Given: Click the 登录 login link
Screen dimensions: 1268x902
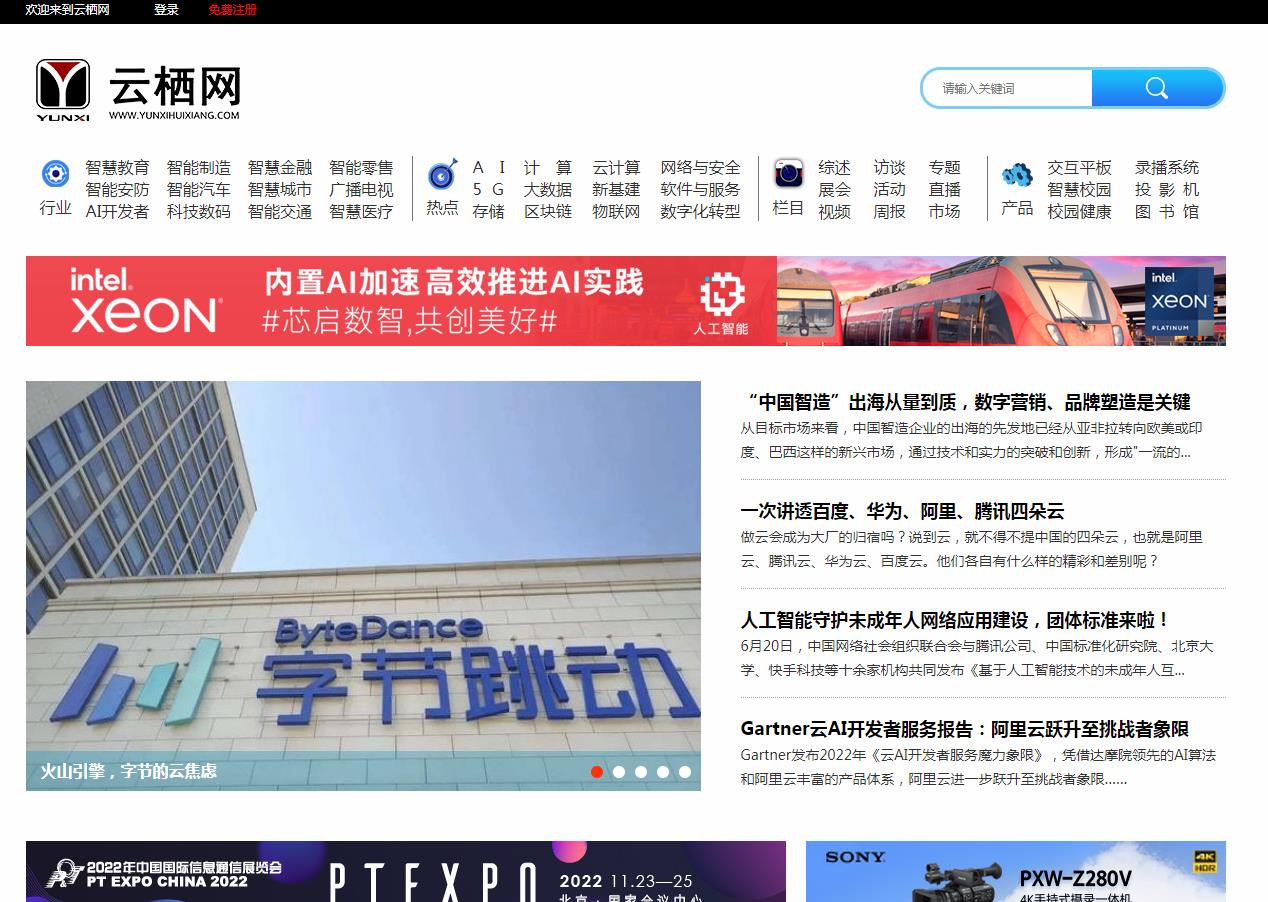Looking at the screenshot, I should click(x=166, y=10).
